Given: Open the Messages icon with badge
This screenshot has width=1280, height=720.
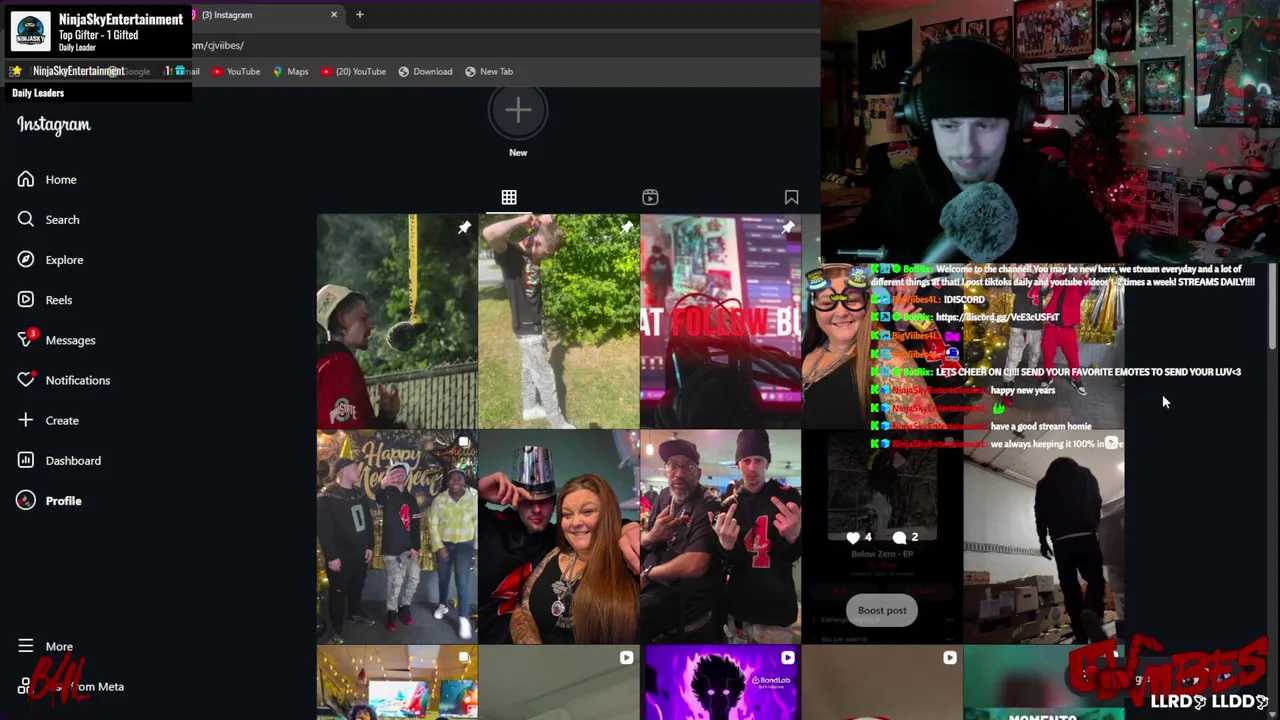Looking at the screenshot, I should (26, 339).
